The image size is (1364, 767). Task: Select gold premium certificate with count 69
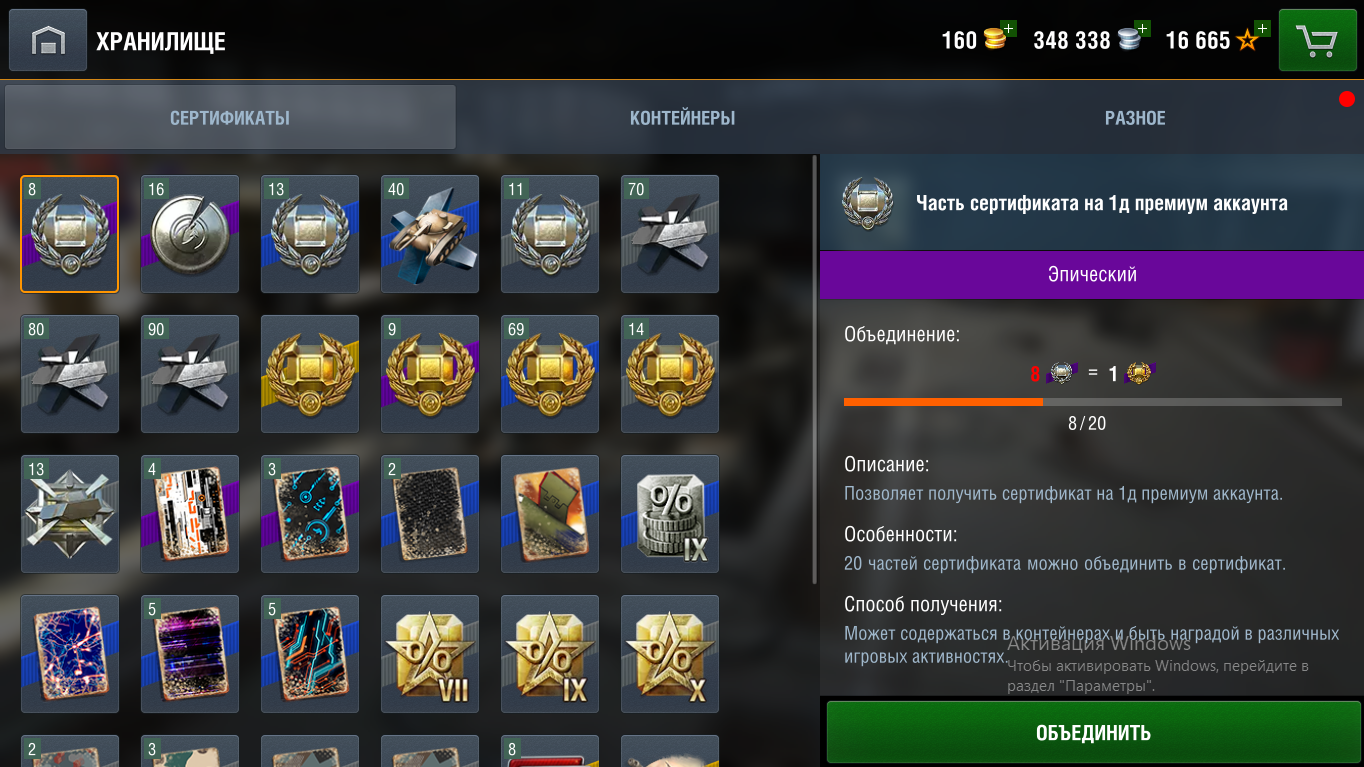click(550, 374)
